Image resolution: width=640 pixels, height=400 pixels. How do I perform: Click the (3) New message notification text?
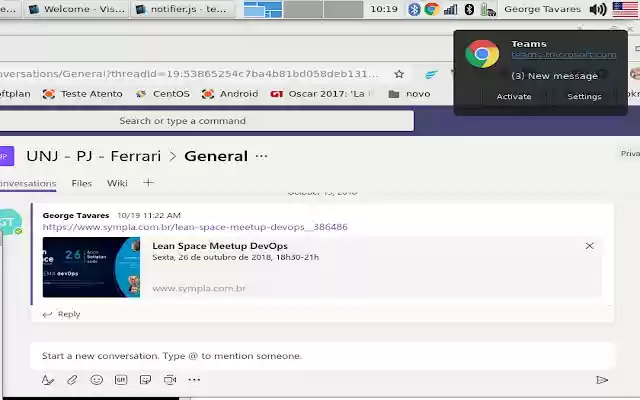[554, 76]
